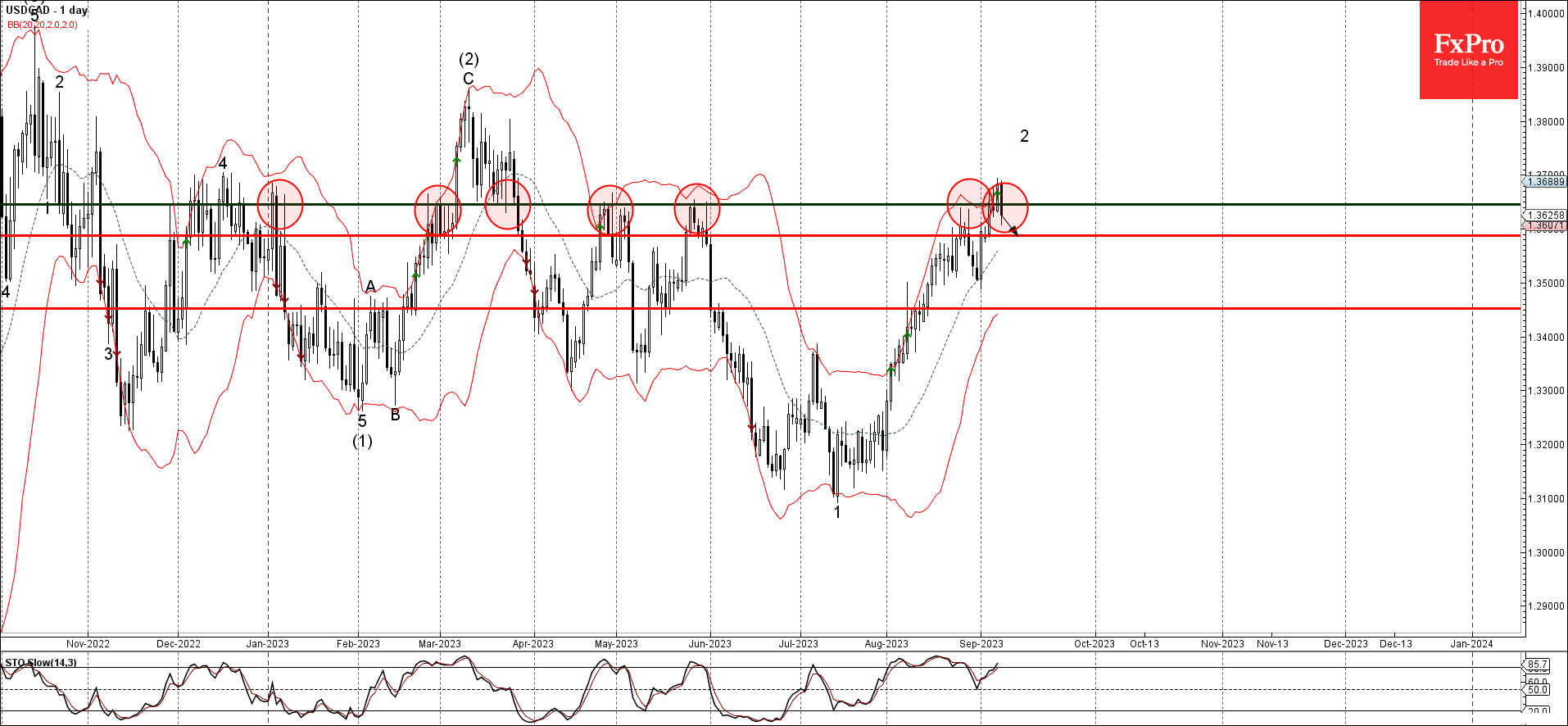Click the dark red down arrow near wave 3
This screenshot has width=1568, height=726.
(116, 353)
